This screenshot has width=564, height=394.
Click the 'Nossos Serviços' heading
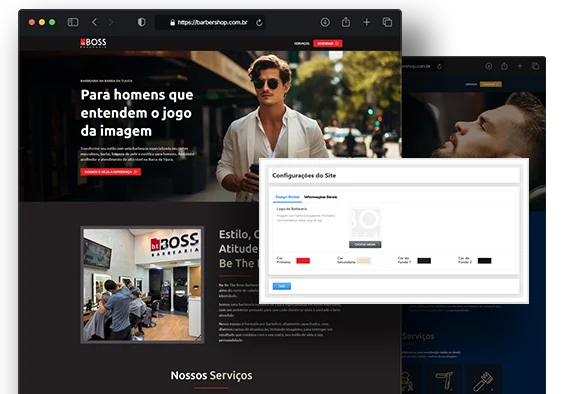(x=212, y=375)
